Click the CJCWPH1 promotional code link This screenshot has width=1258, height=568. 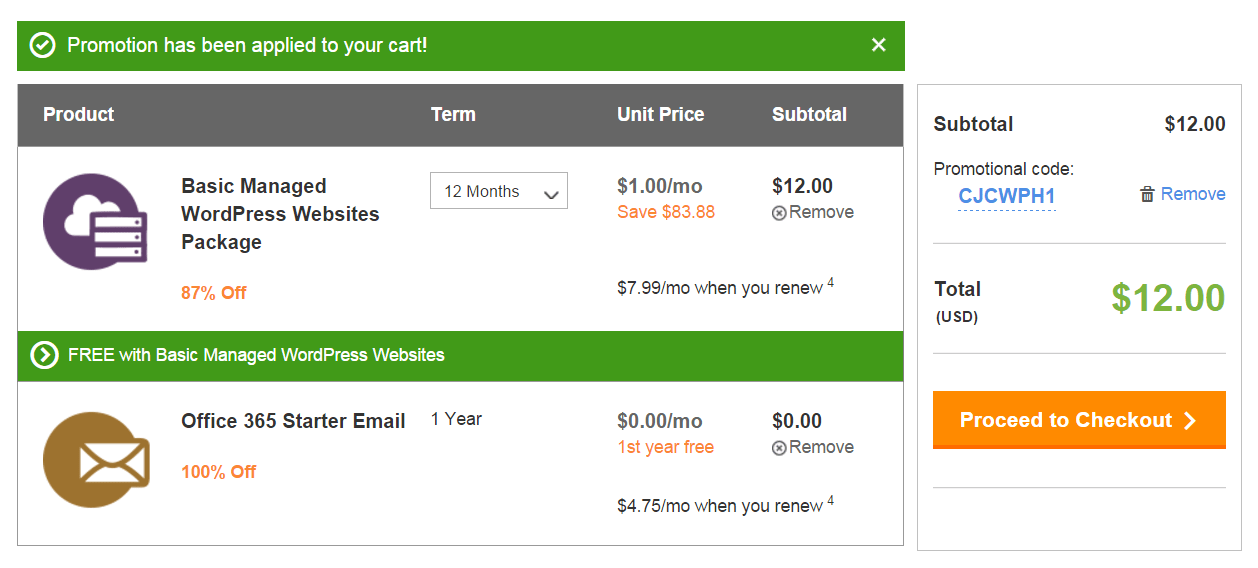[1007, 196]
